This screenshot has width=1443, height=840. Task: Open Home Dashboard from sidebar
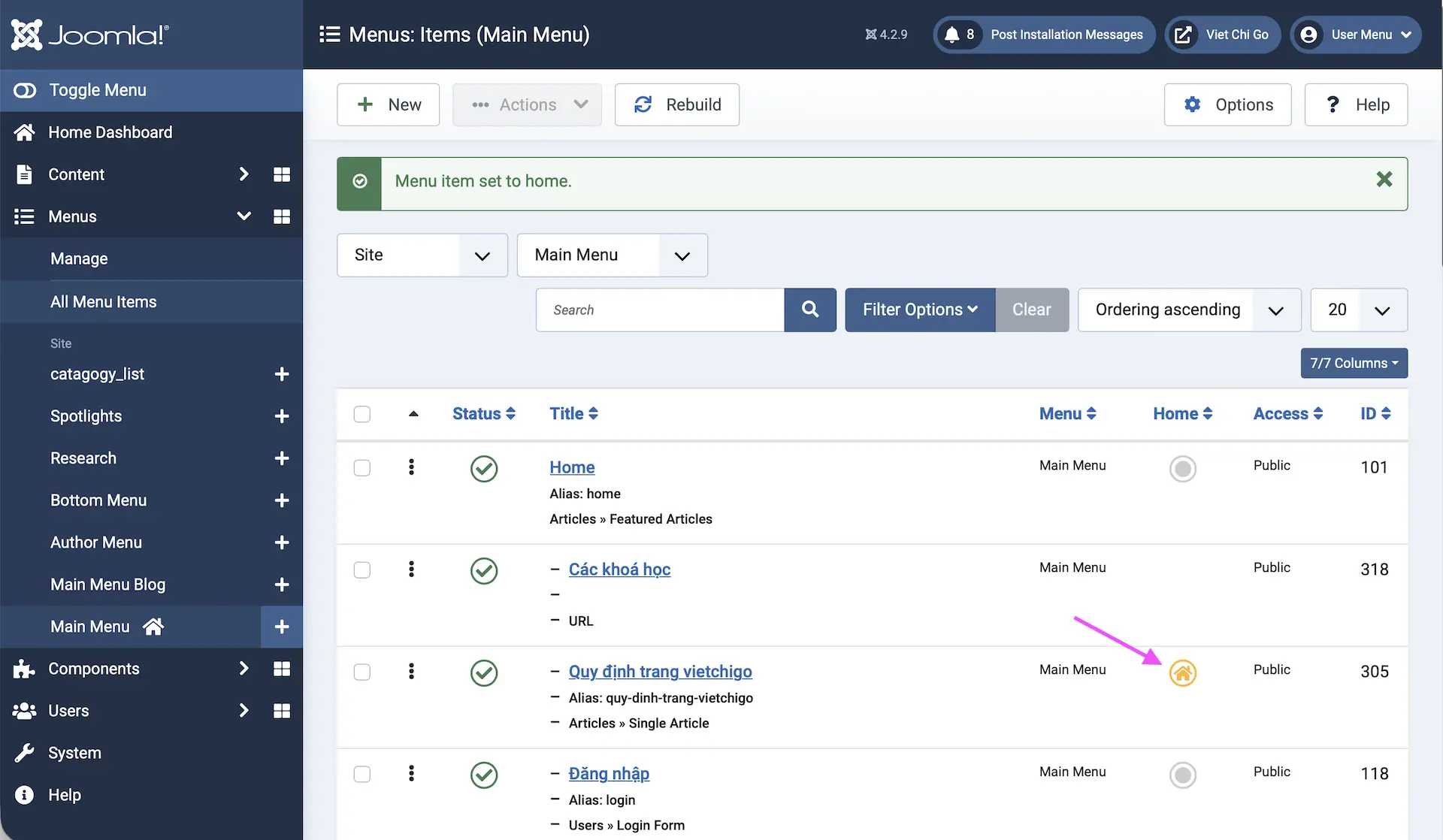click(110, 132)
